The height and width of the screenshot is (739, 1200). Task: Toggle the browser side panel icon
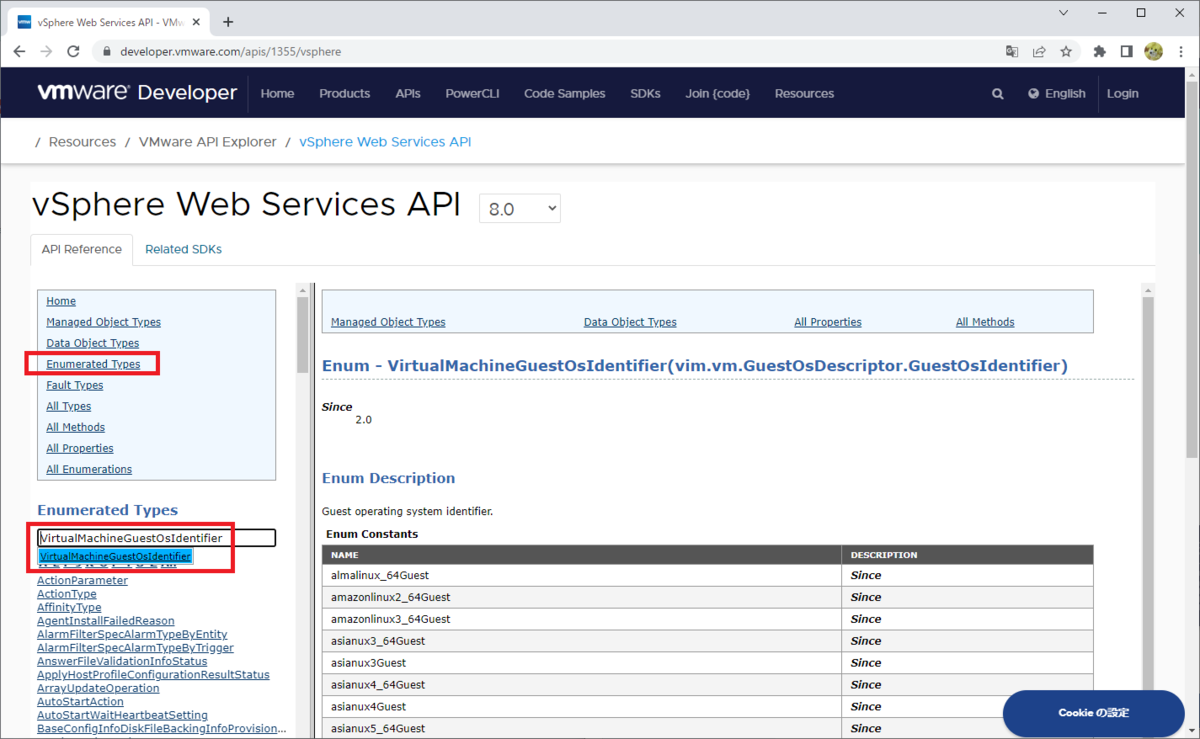[1126, 51]
